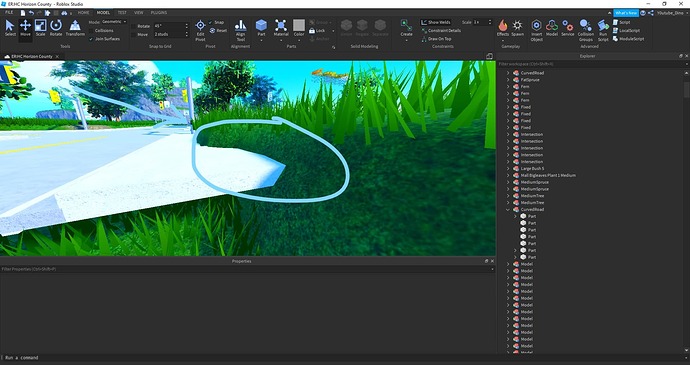Adjust the Move studs stepper
690x365 pixels.
[x=187, y=34]
